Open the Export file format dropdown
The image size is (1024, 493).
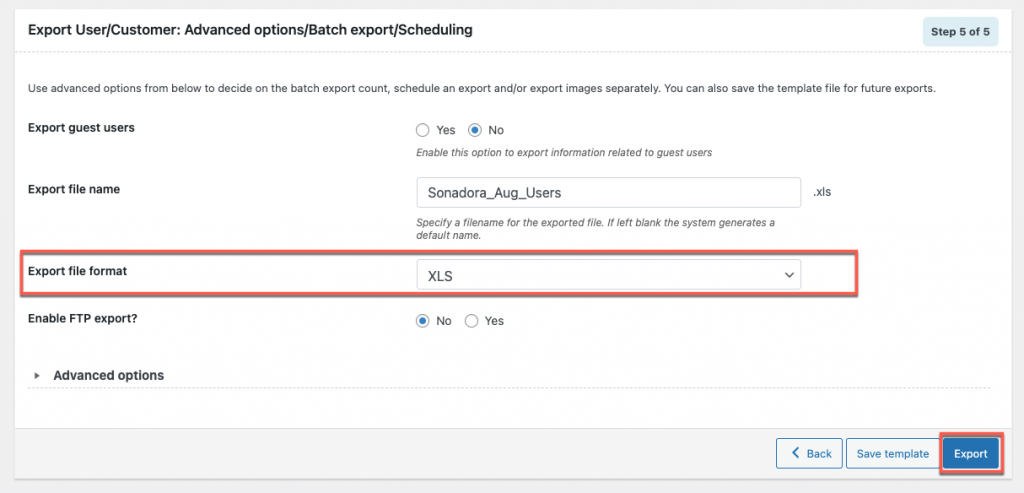tap(608, 275)
